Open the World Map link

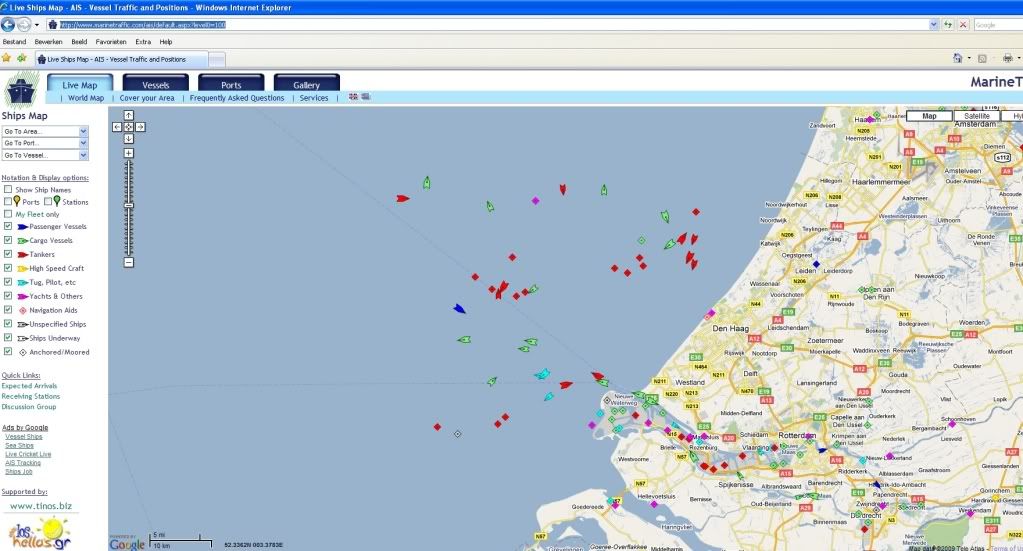86,98
